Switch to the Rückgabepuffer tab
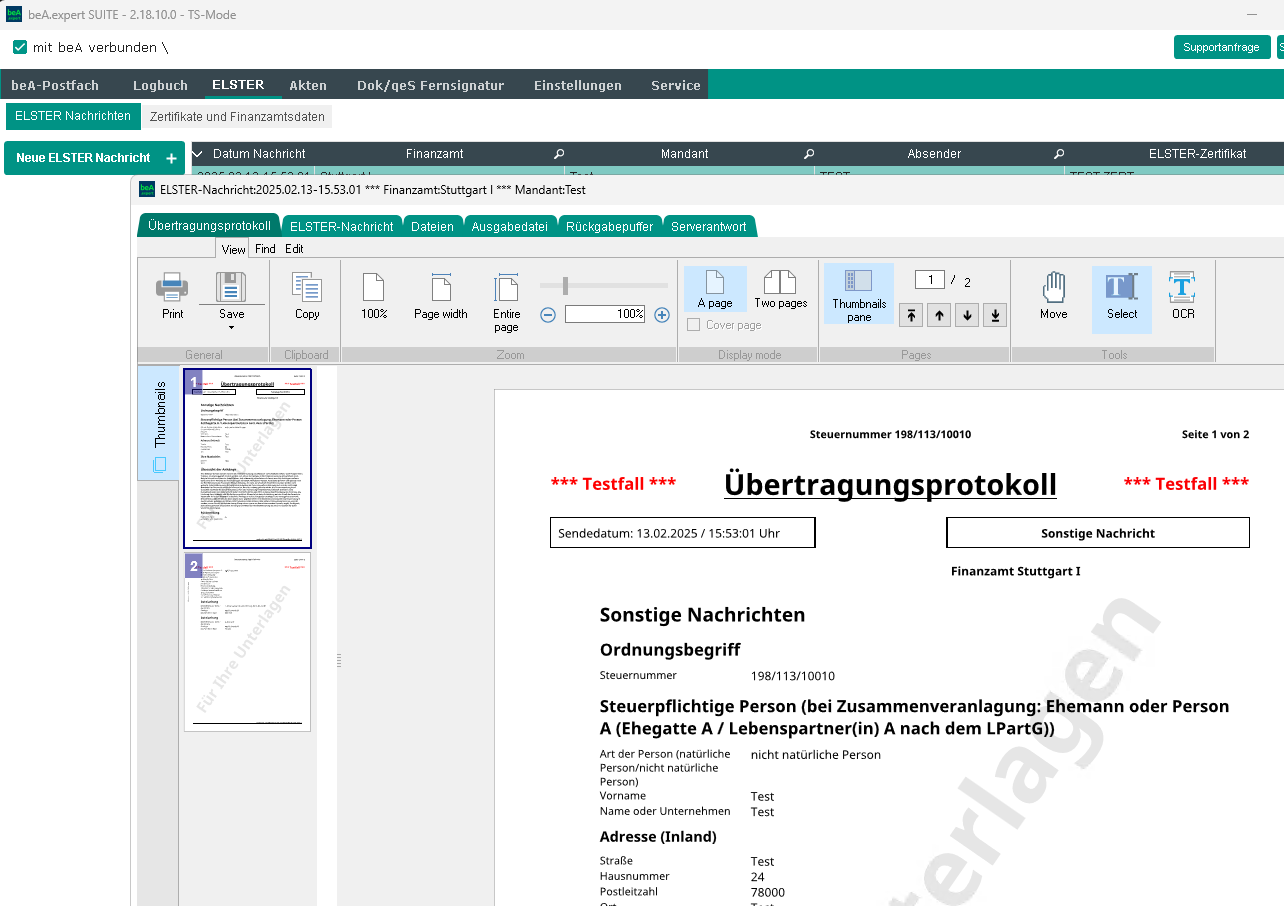 tap(610, 226)
